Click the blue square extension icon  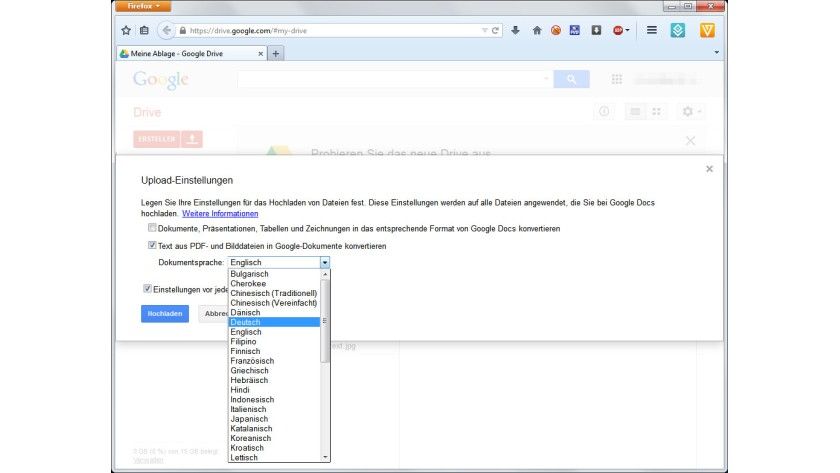click(575, 31)
